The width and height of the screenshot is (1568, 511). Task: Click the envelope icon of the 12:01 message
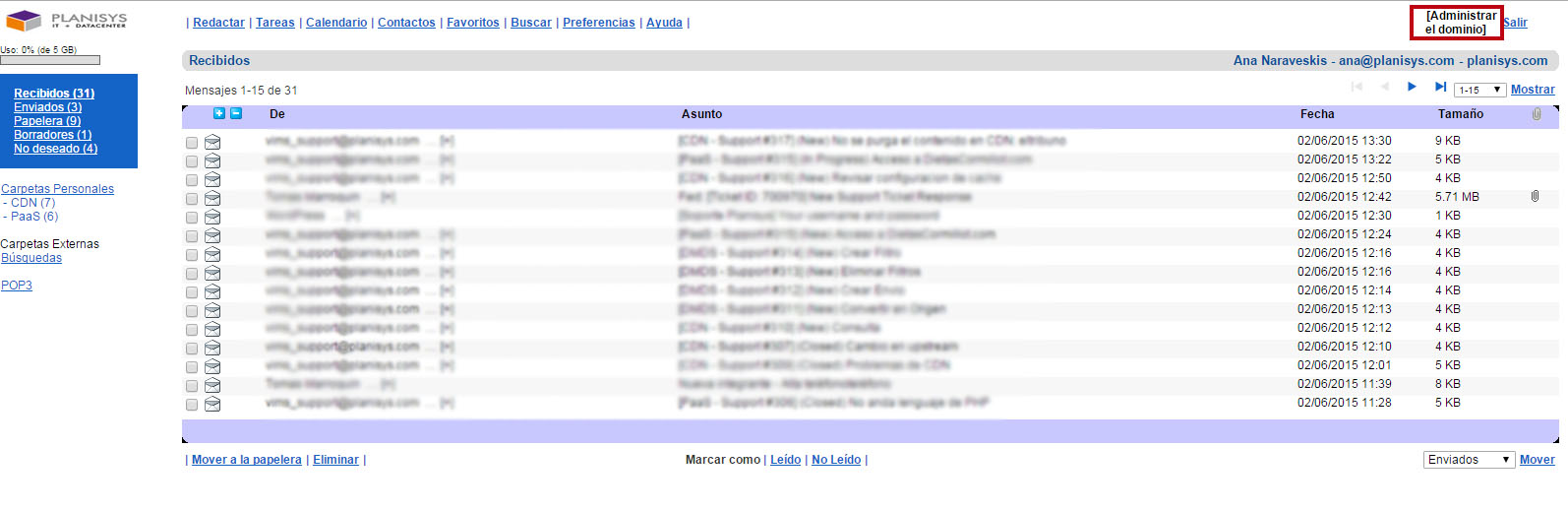pos(212,366)
